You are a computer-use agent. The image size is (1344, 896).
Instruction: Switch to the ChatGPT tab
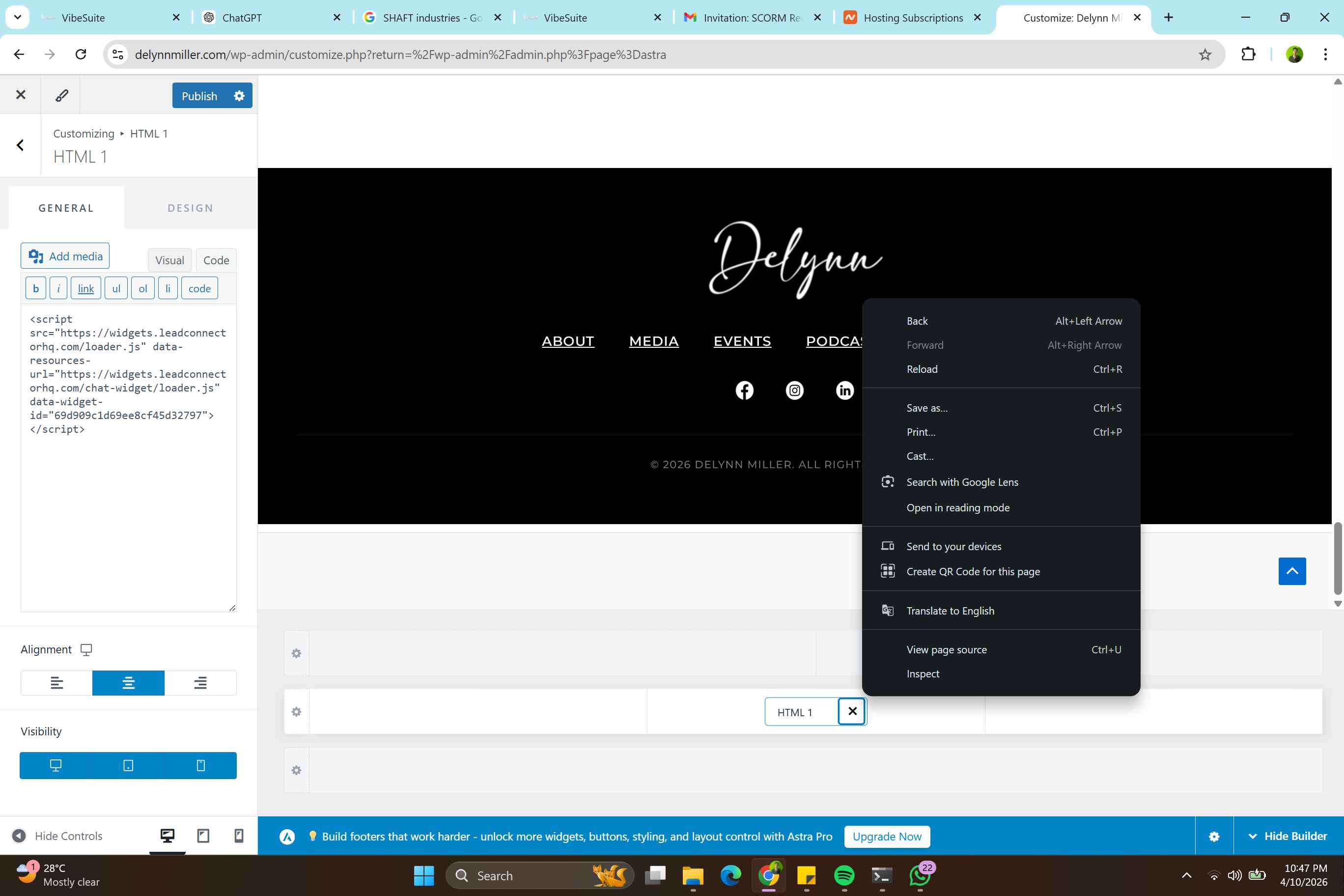click(273, 18)
